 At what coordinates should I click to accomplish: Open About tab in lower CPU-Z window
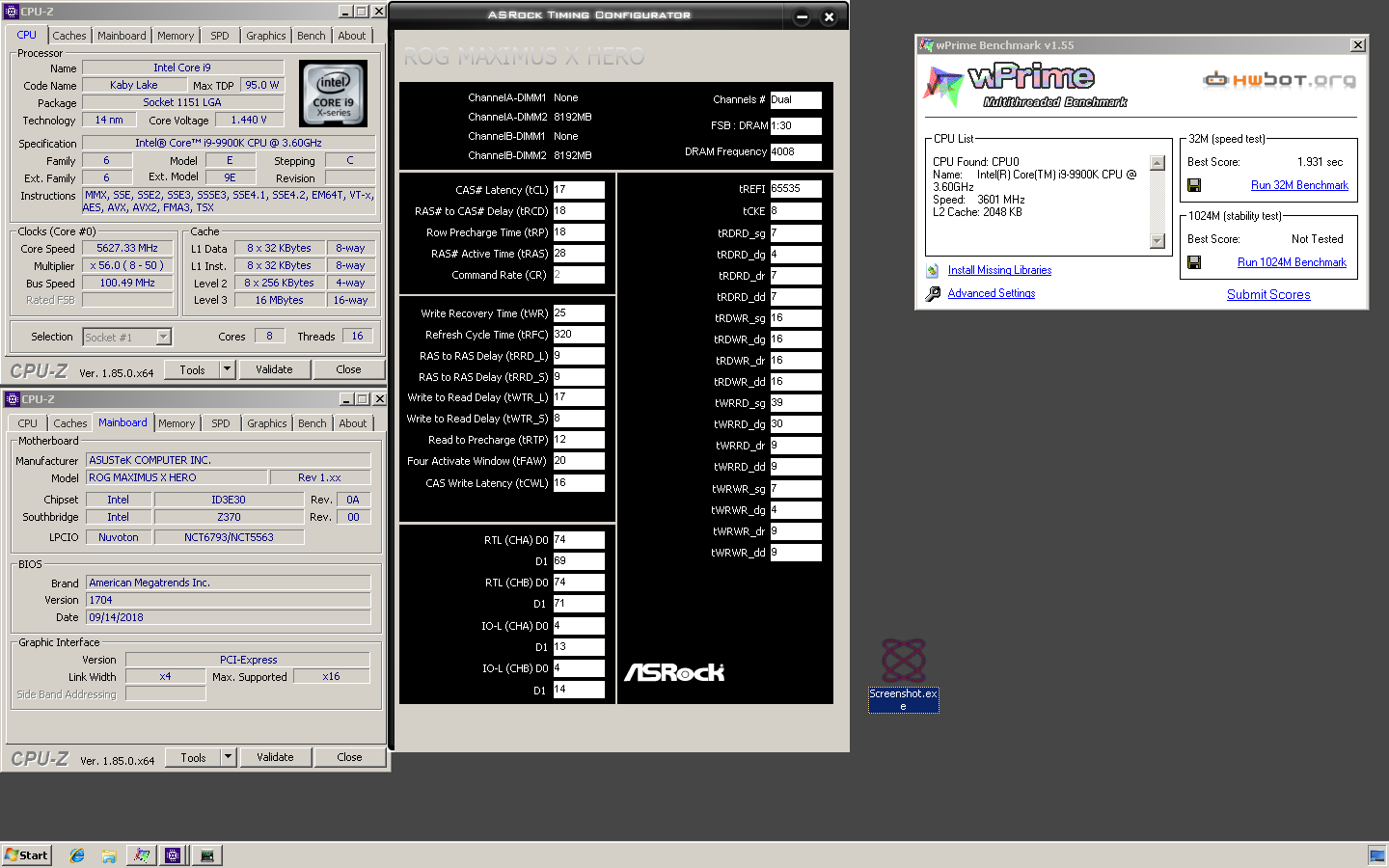(353, 423)
